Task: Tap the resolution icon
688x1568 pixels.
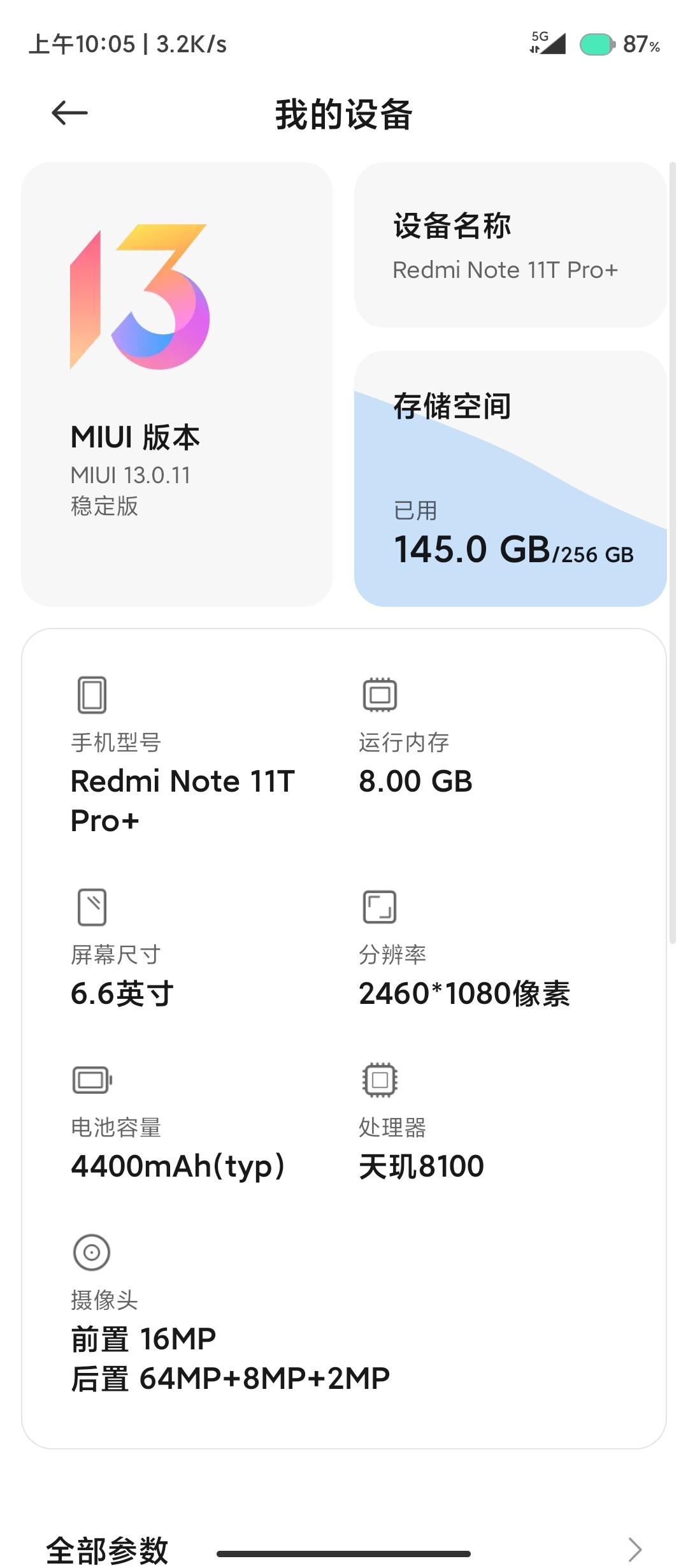Action: [x=380, y=907]
